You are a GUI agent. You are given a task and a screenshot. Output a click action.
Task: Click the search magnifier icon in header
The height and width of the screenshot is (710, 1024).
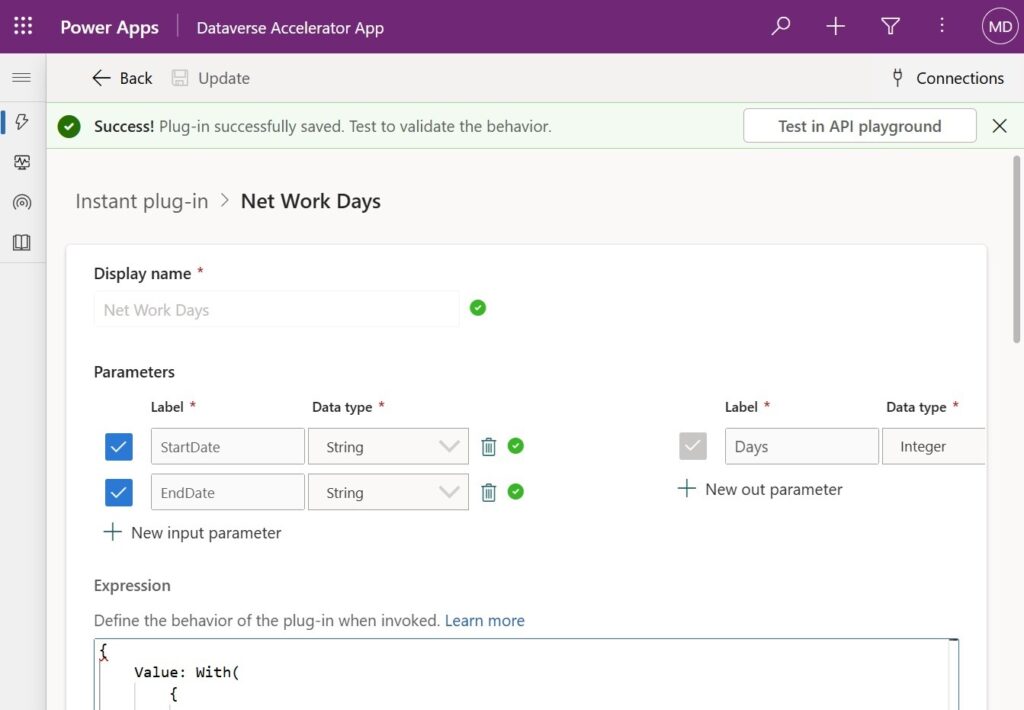(x=780, y=26)
